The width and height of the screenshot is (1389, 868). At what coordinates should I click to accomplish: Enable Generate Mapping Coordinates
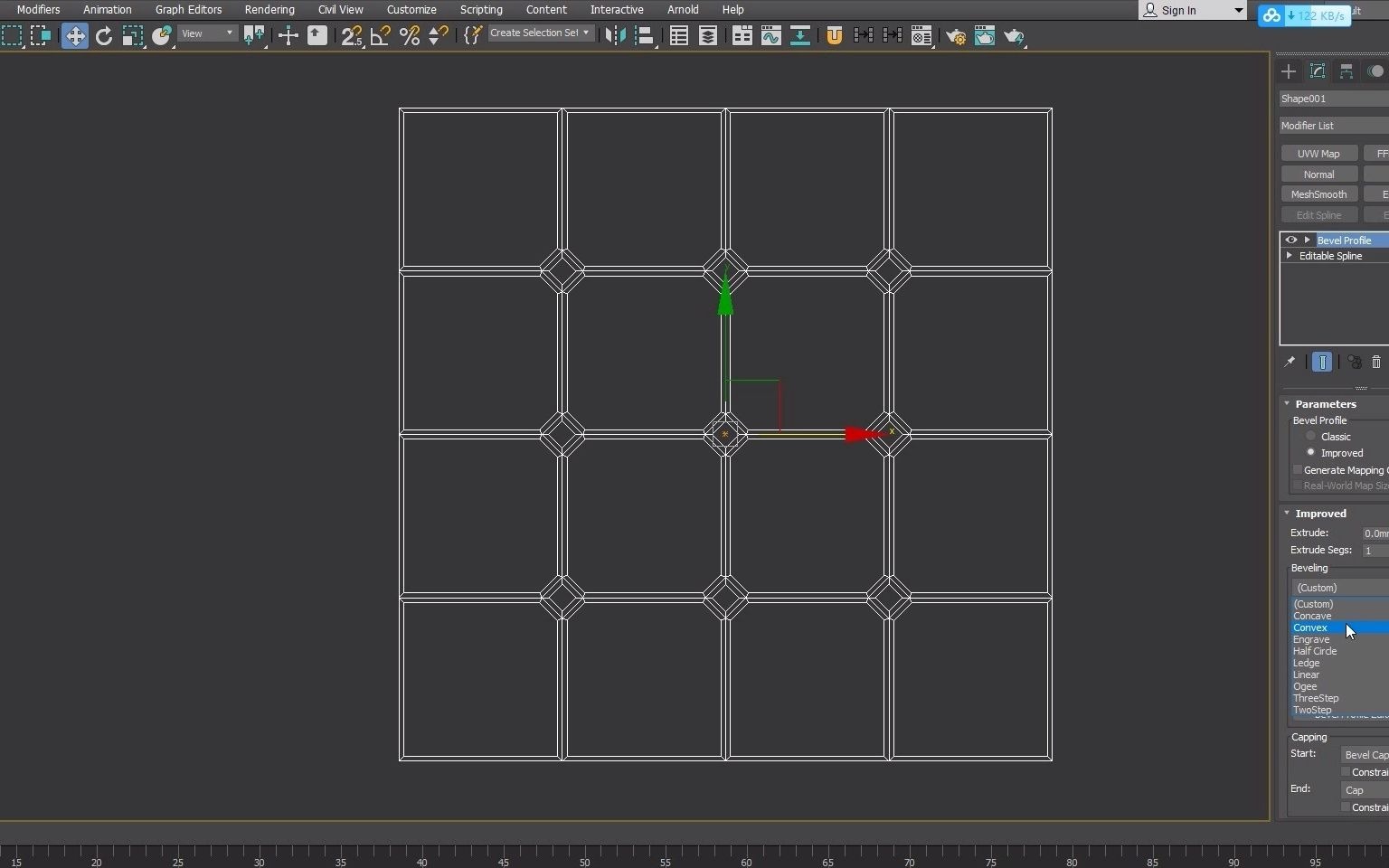pyautogui.click(x=1298, y=470)
